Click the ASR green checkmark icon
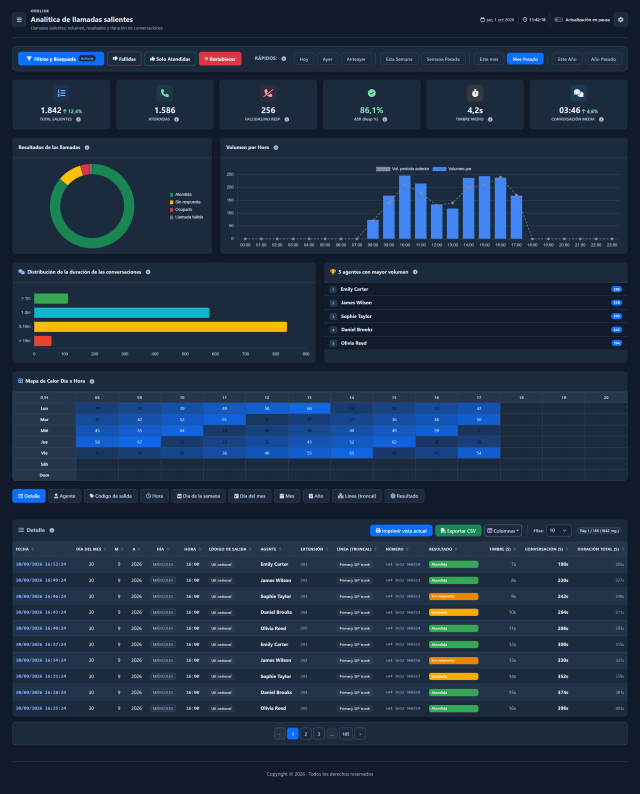640x794 pixels. (372, 93)
